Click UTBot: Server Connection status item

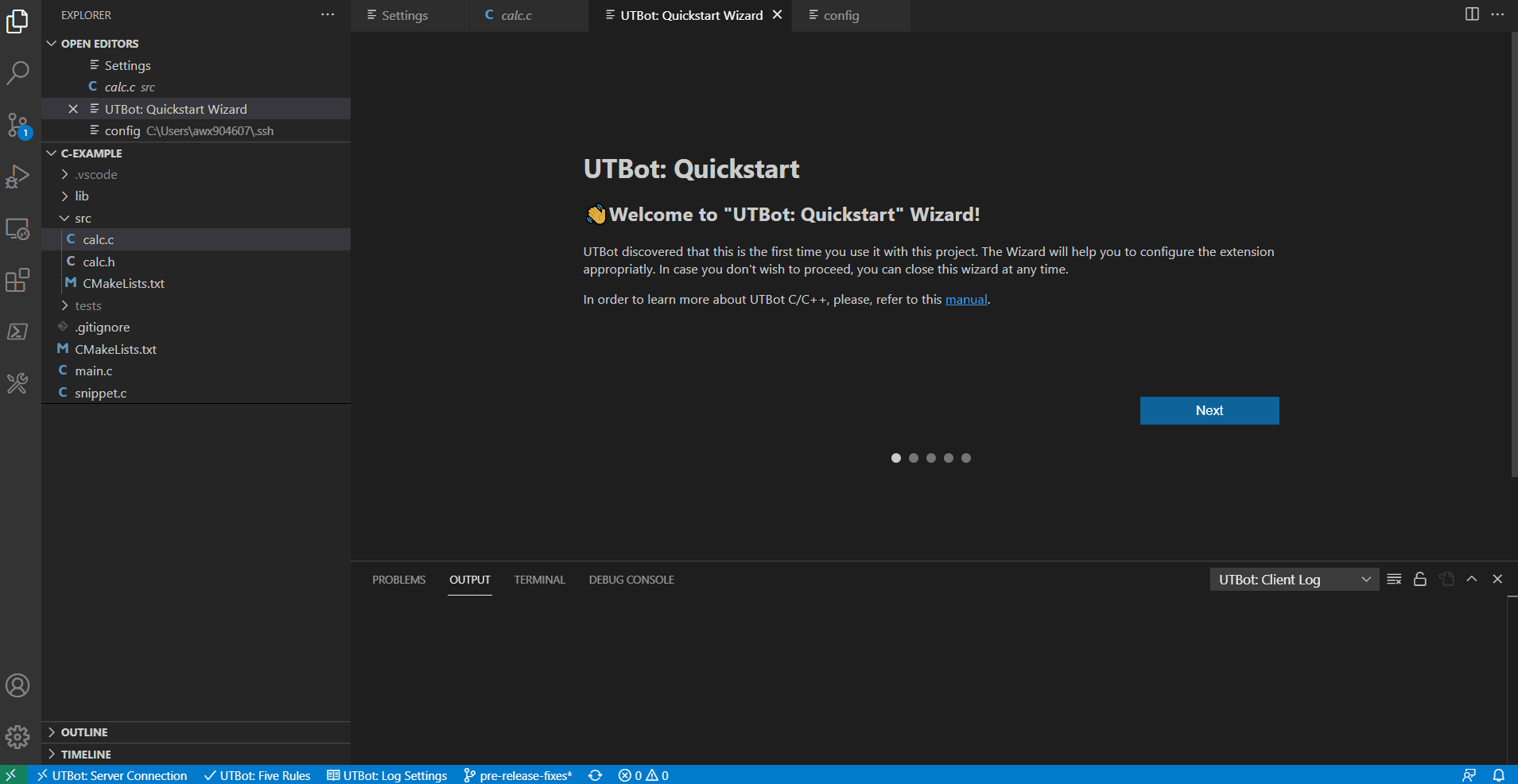(x=112, y=775)
